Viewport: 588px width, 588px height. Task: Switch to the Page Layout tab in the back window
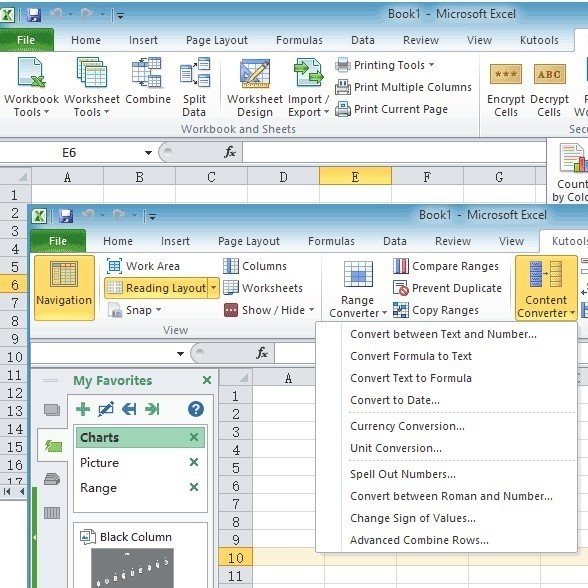[x=217, y=40]
